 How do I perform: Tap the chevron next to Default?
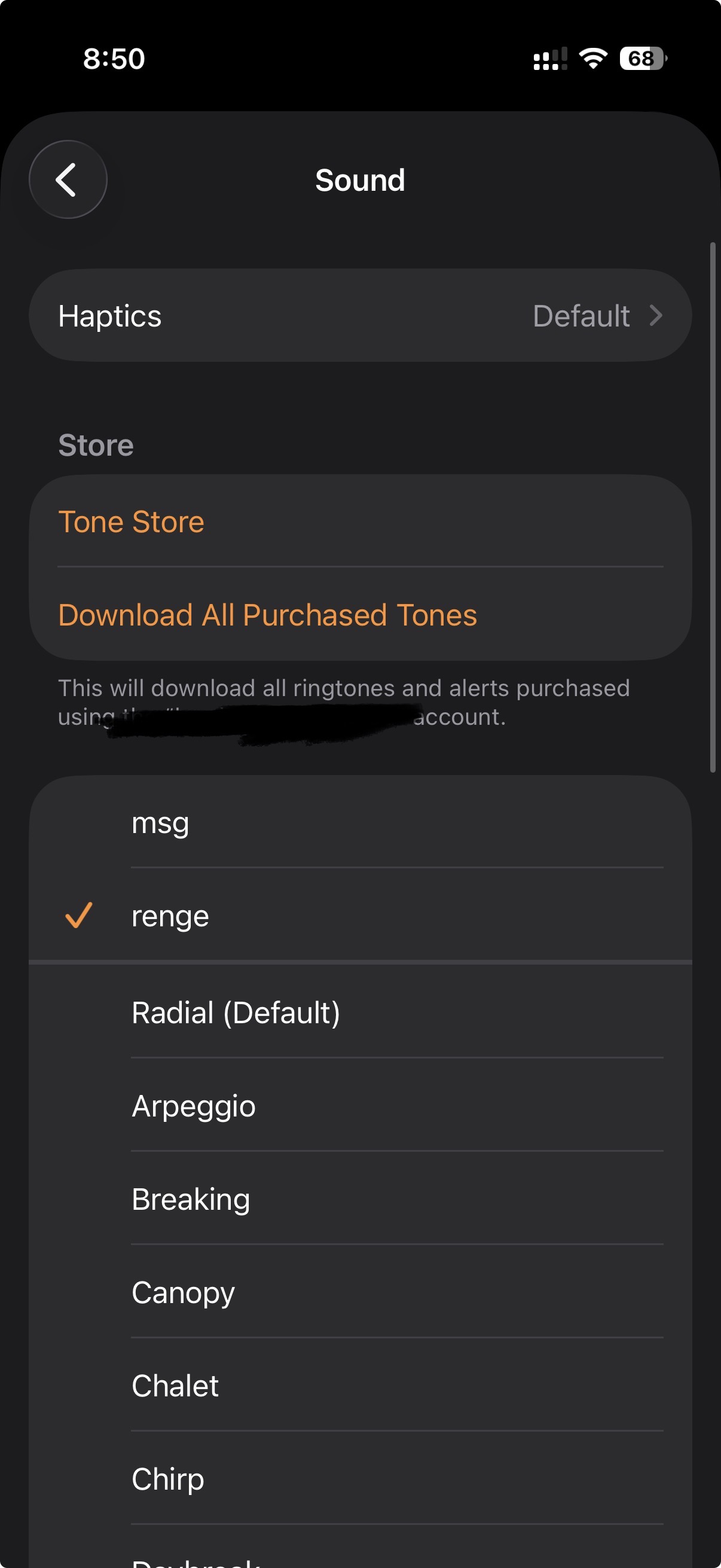point(655,316)
